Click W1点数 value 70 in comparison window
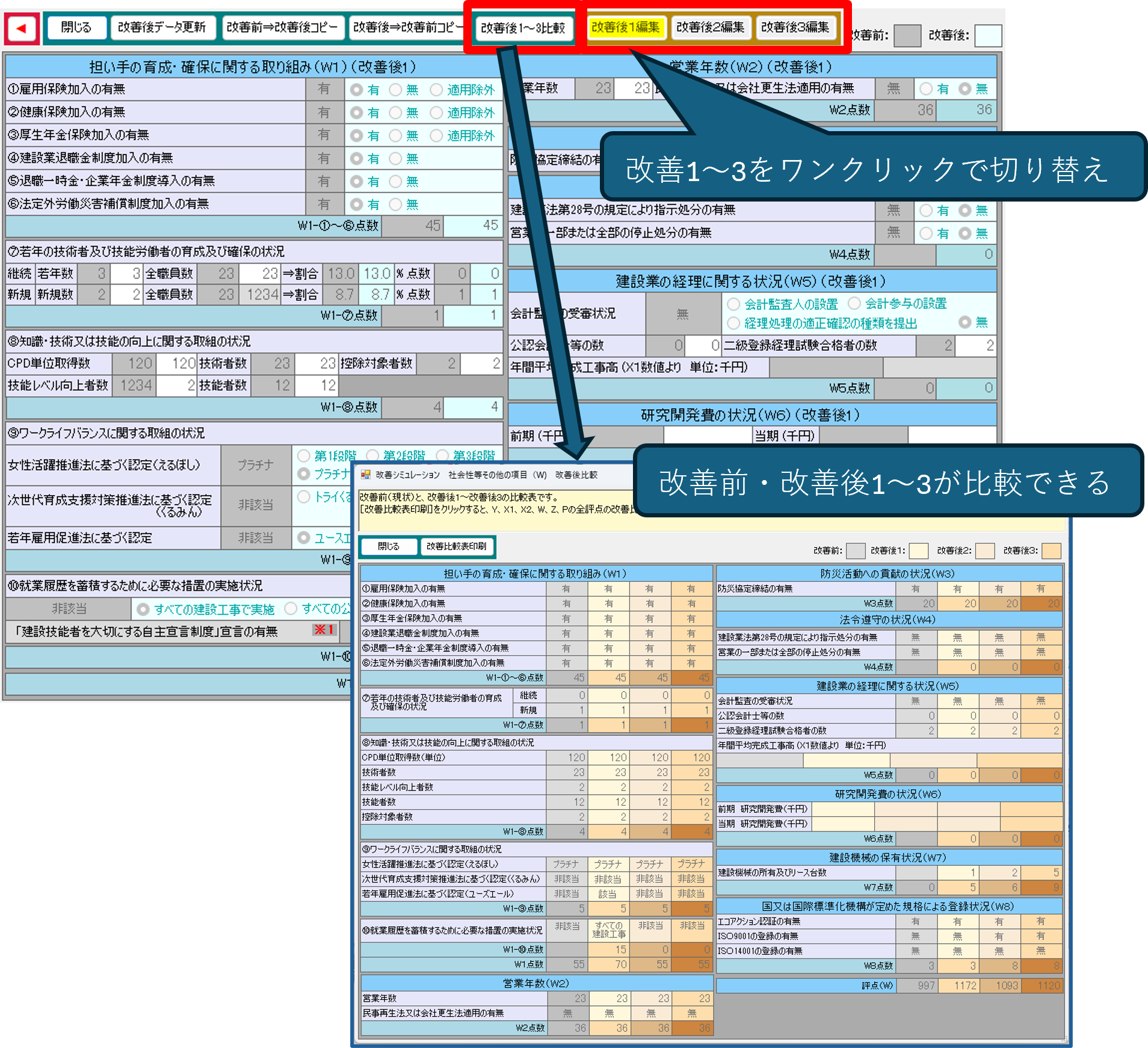This screenshot has height=1048, width=1148. click(x=609, y=964)
